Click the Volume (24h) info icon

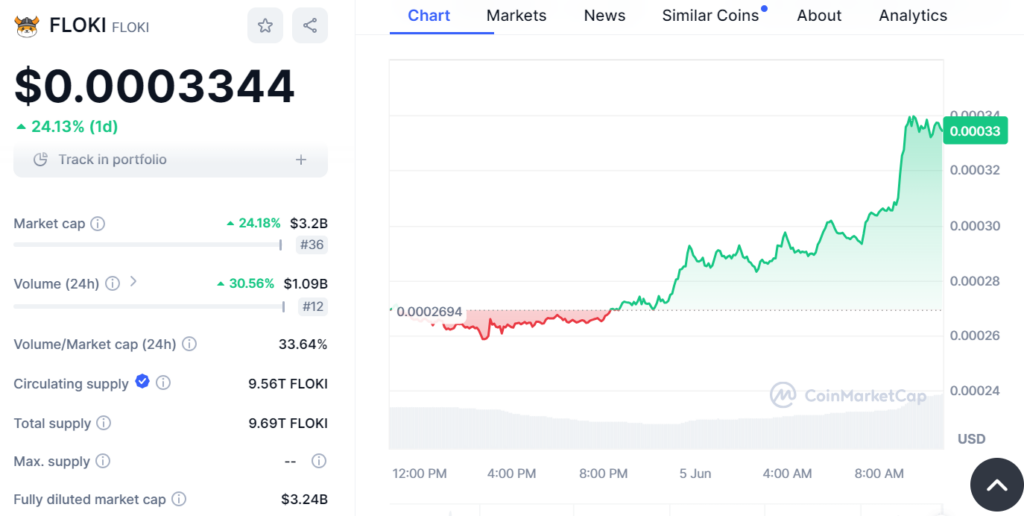click(x=113, y=284)
